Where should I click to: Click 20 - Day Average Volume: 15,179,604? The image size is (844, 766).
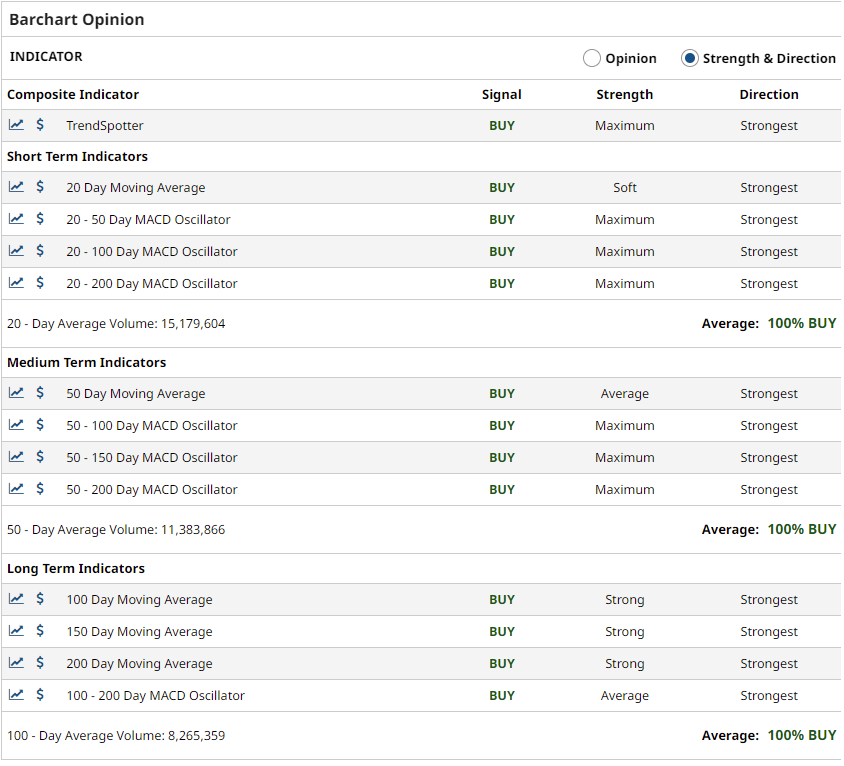[x=116, y=324]
